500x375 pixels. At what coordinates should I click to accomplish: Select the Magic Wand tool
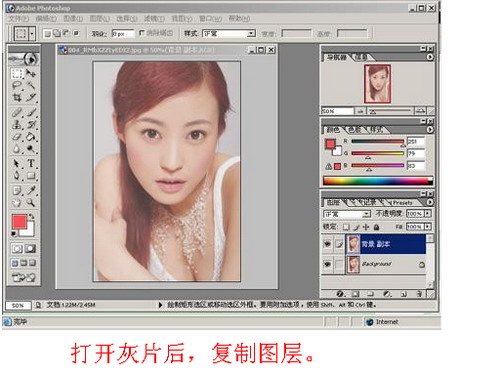[x=31, y=86]
